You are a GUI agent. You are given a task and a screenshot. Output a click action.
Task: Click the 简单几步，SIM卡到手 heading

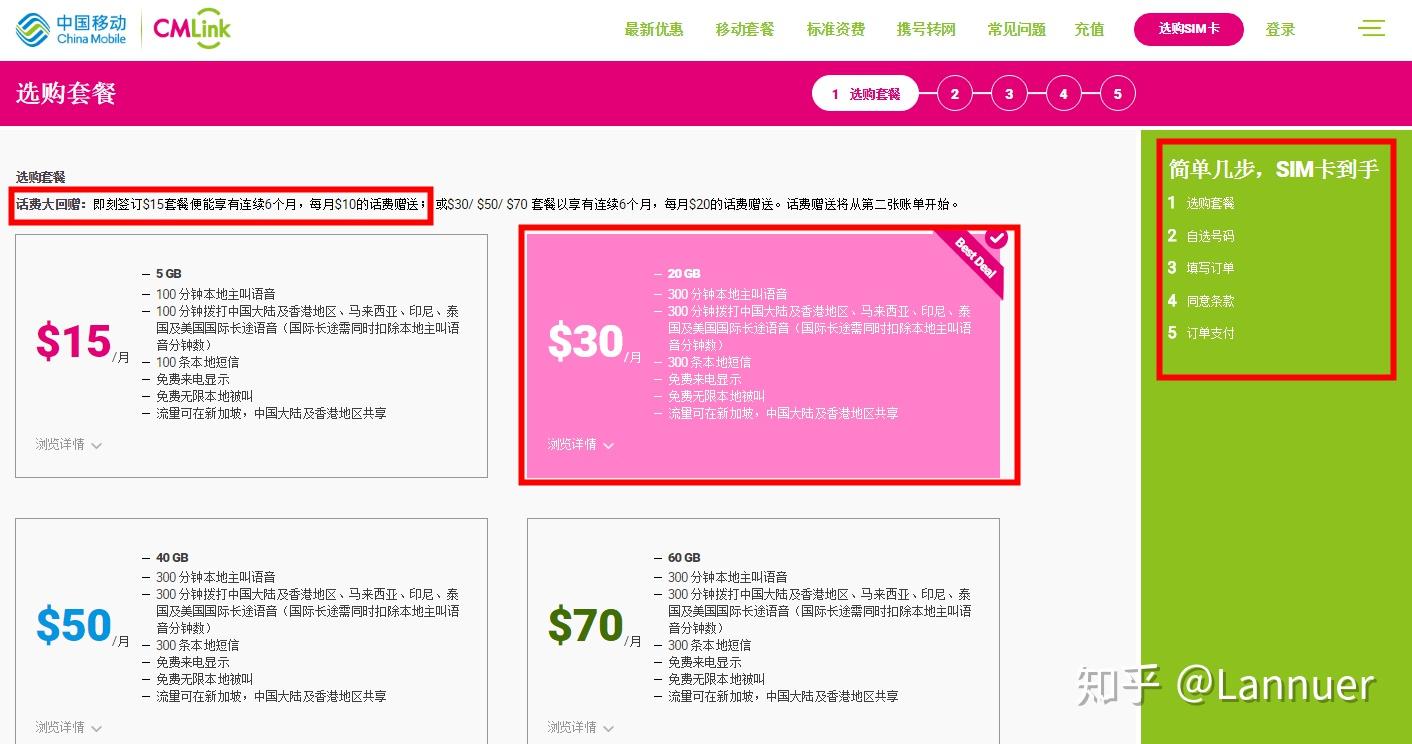[1274, 169]
